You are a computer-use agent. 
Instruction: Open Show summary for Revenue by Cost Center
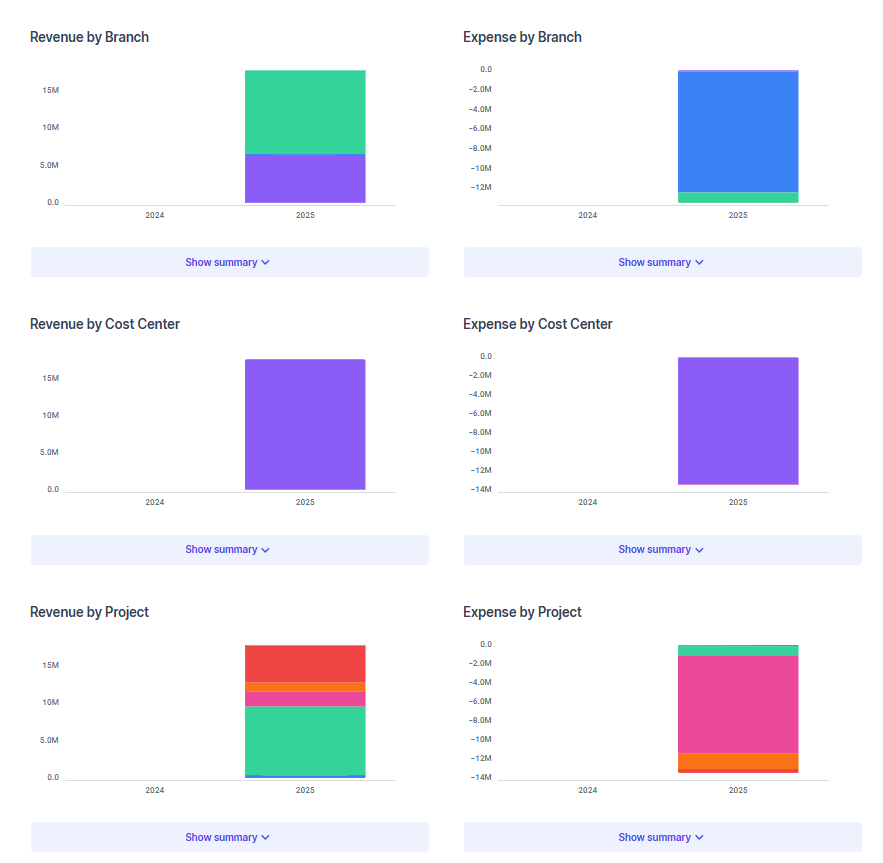click(228, 549)
